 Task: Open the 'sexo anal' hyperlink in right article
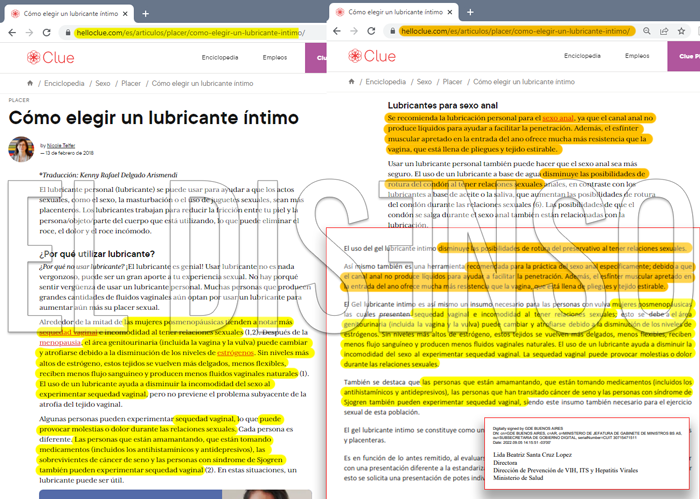click(x=558, y=118)
